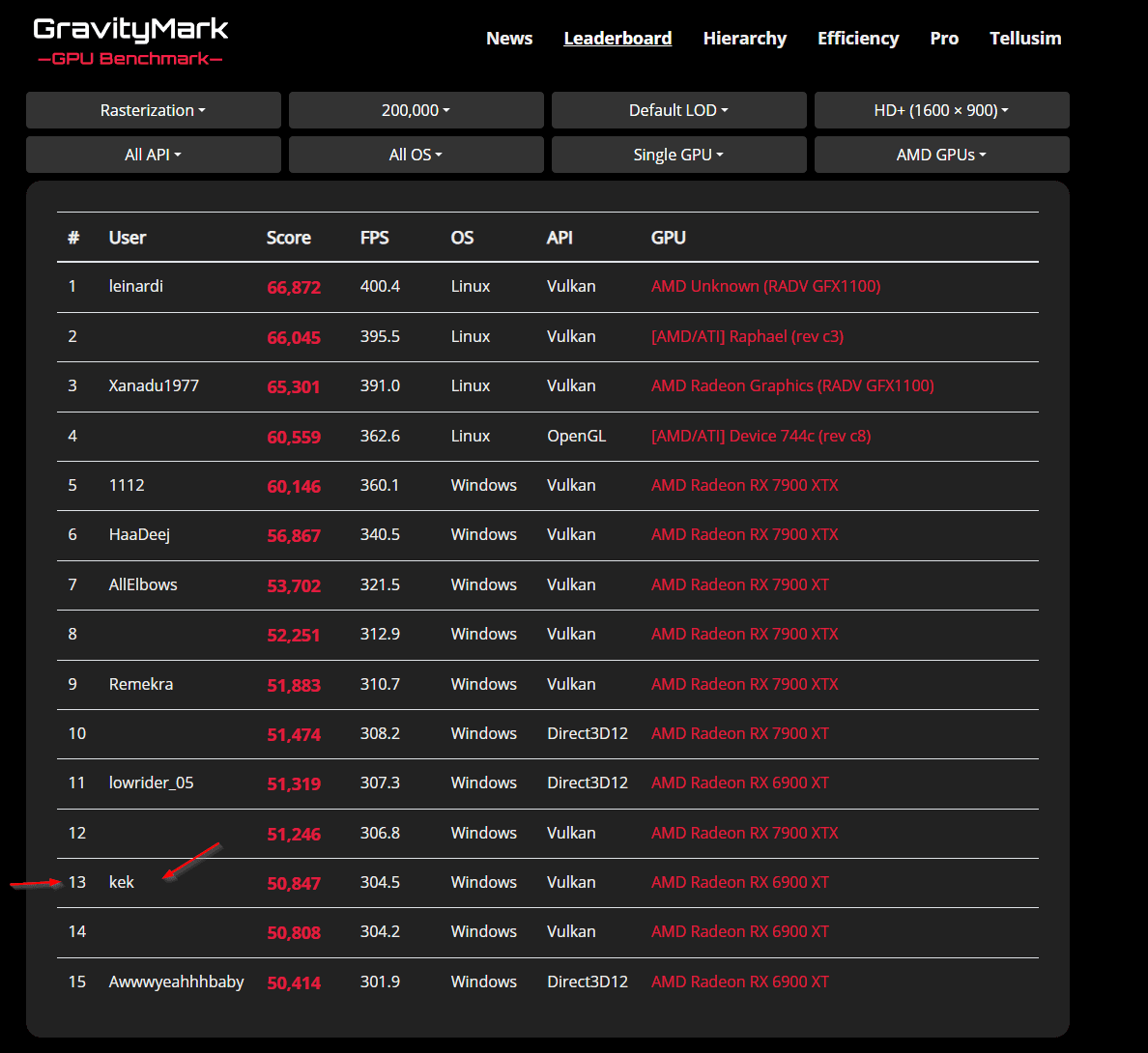Select user name Remekra
This screenshot has width=1148, height=1053.
coord(141,684)
